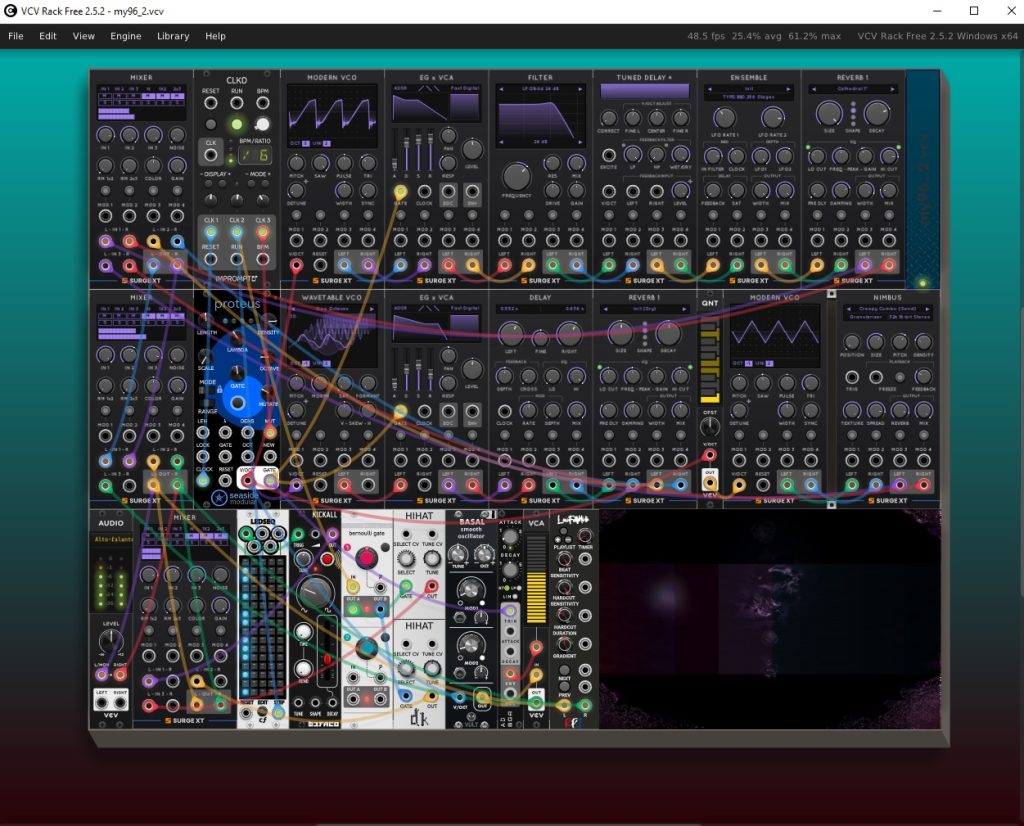Click the TUNE knob on Basal oscillator
The width and height of the screenshot is (1024, 826).
point(458,556)
